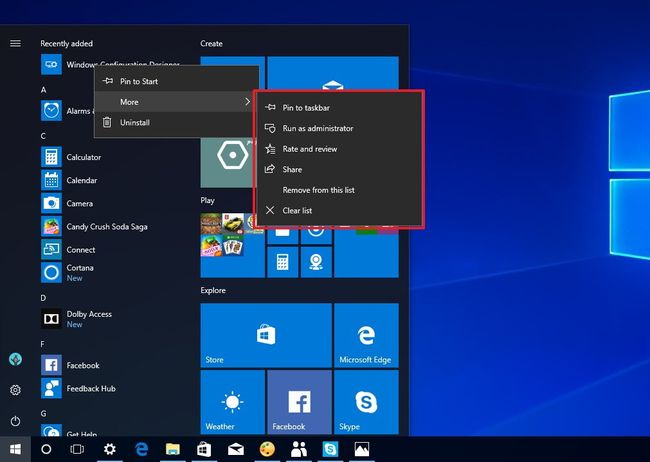The image size is (650, 462).
Task: Open the Weather tile
Action: click(x=233, y=402)
